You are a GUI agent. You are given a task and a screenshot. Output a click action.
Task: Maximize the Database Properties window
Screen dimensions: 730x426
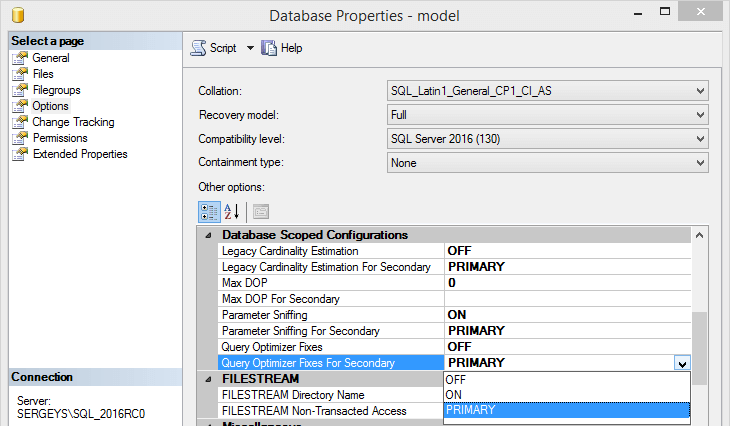click(x=665, y=12)
